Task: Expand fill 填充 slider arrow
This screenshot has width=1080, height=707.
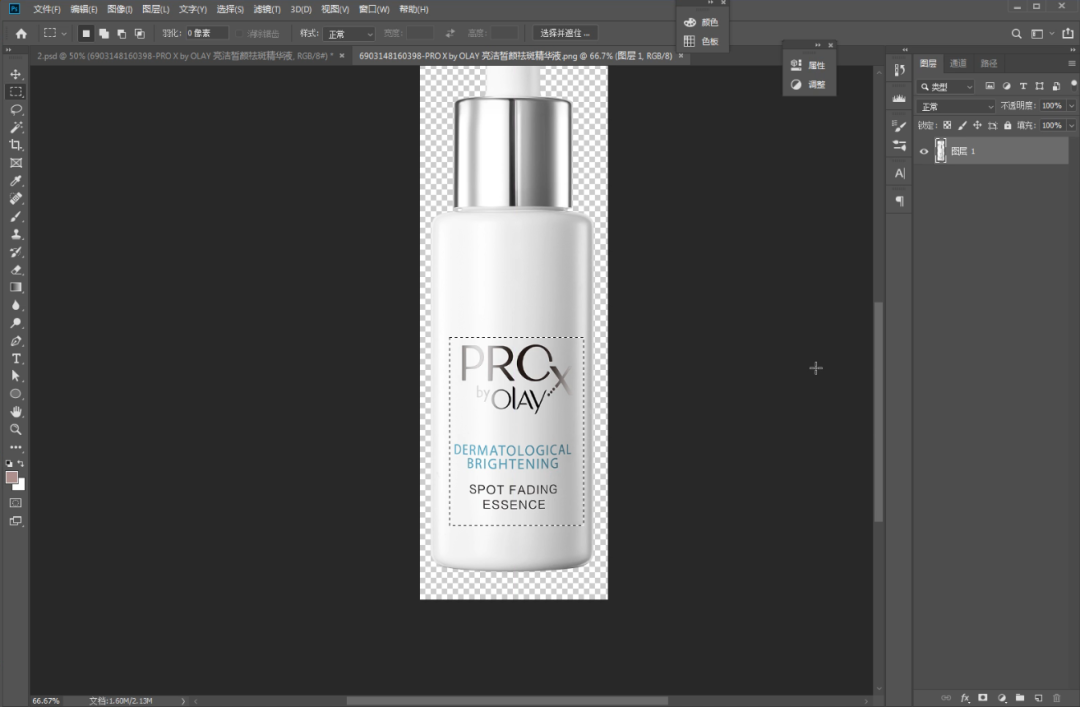Action: [x=1071, y=125]
